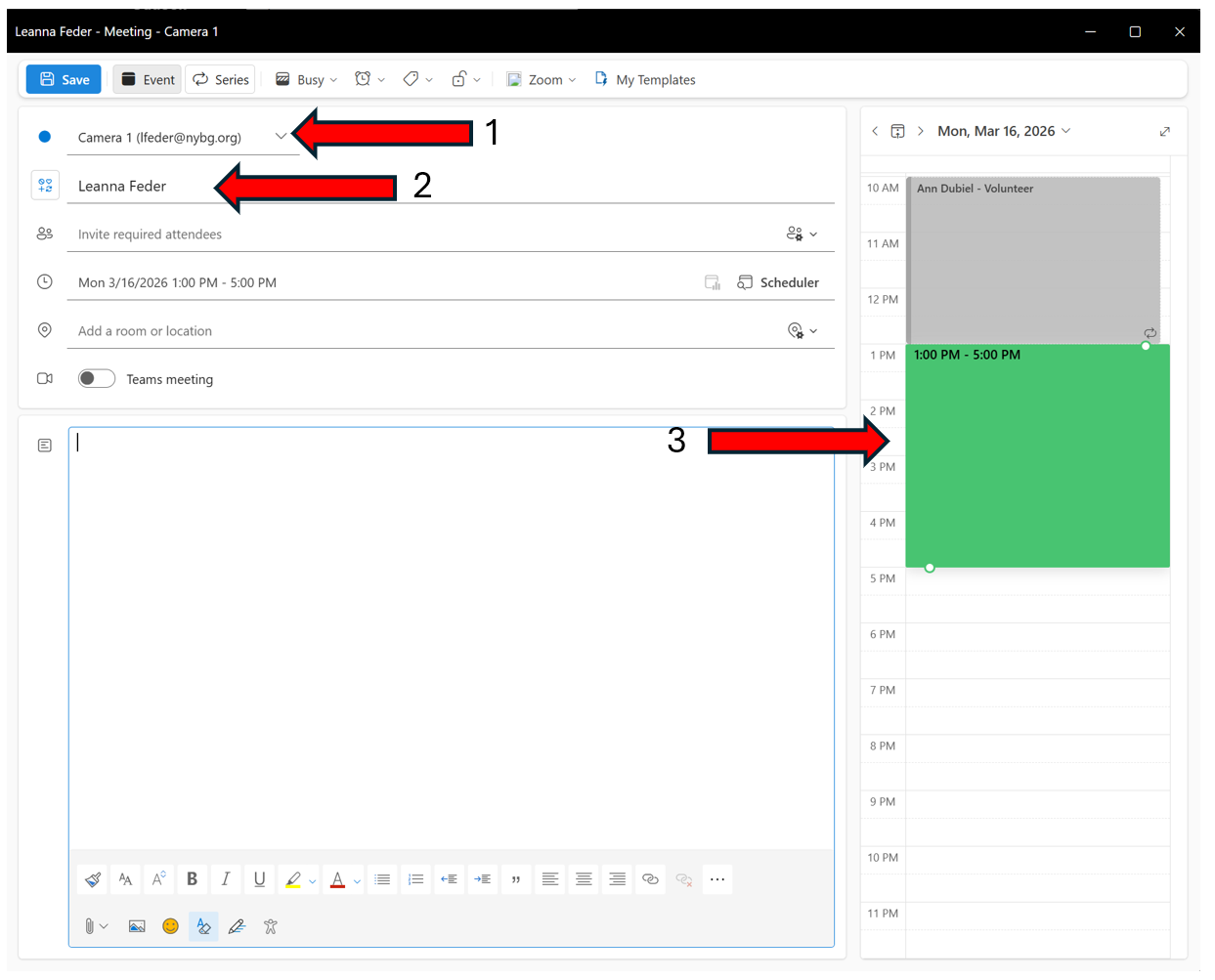The width and height of the screenshot is (1215, 980).
Task: Click the quote formatting icon
Action: pyautogui.click(x=516, y=879)
